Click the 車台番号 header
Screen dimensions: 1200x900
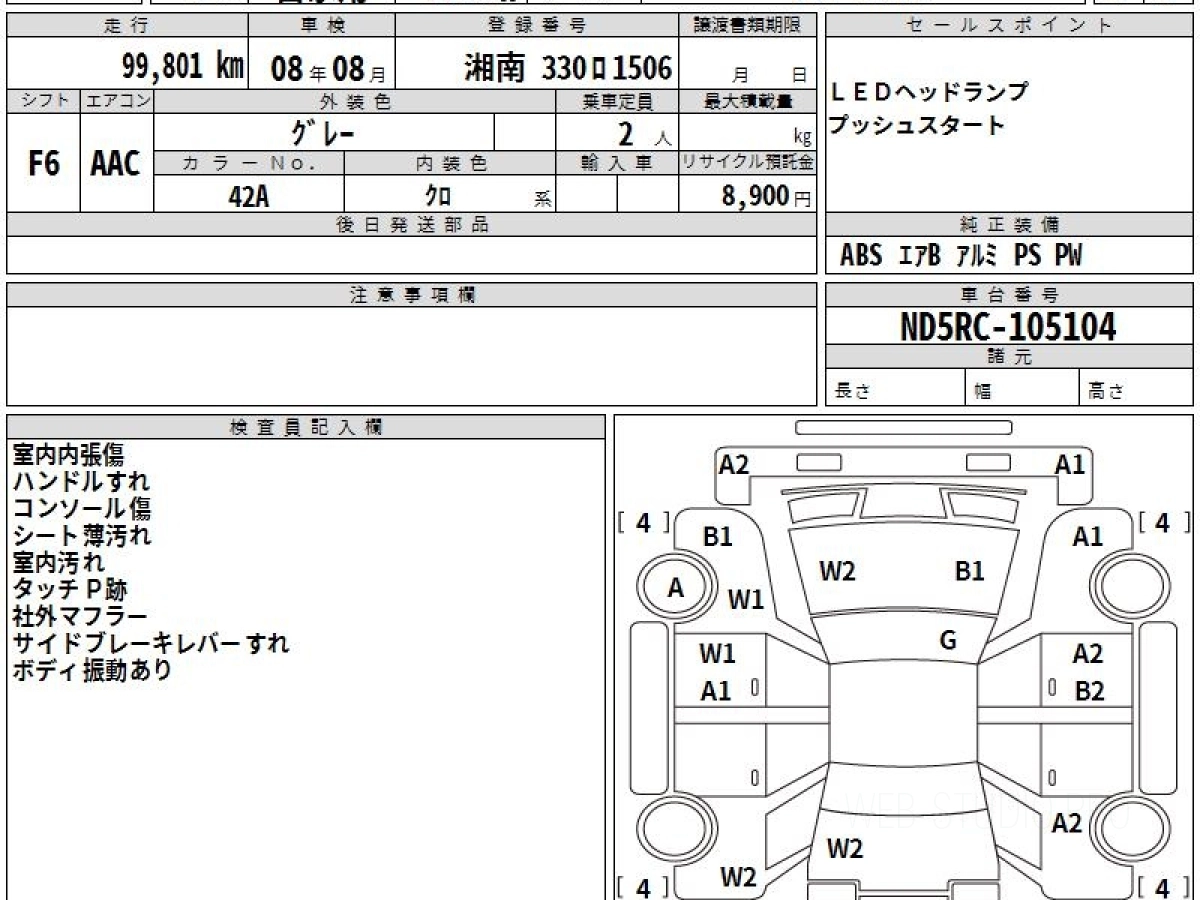pos(1010,295)
